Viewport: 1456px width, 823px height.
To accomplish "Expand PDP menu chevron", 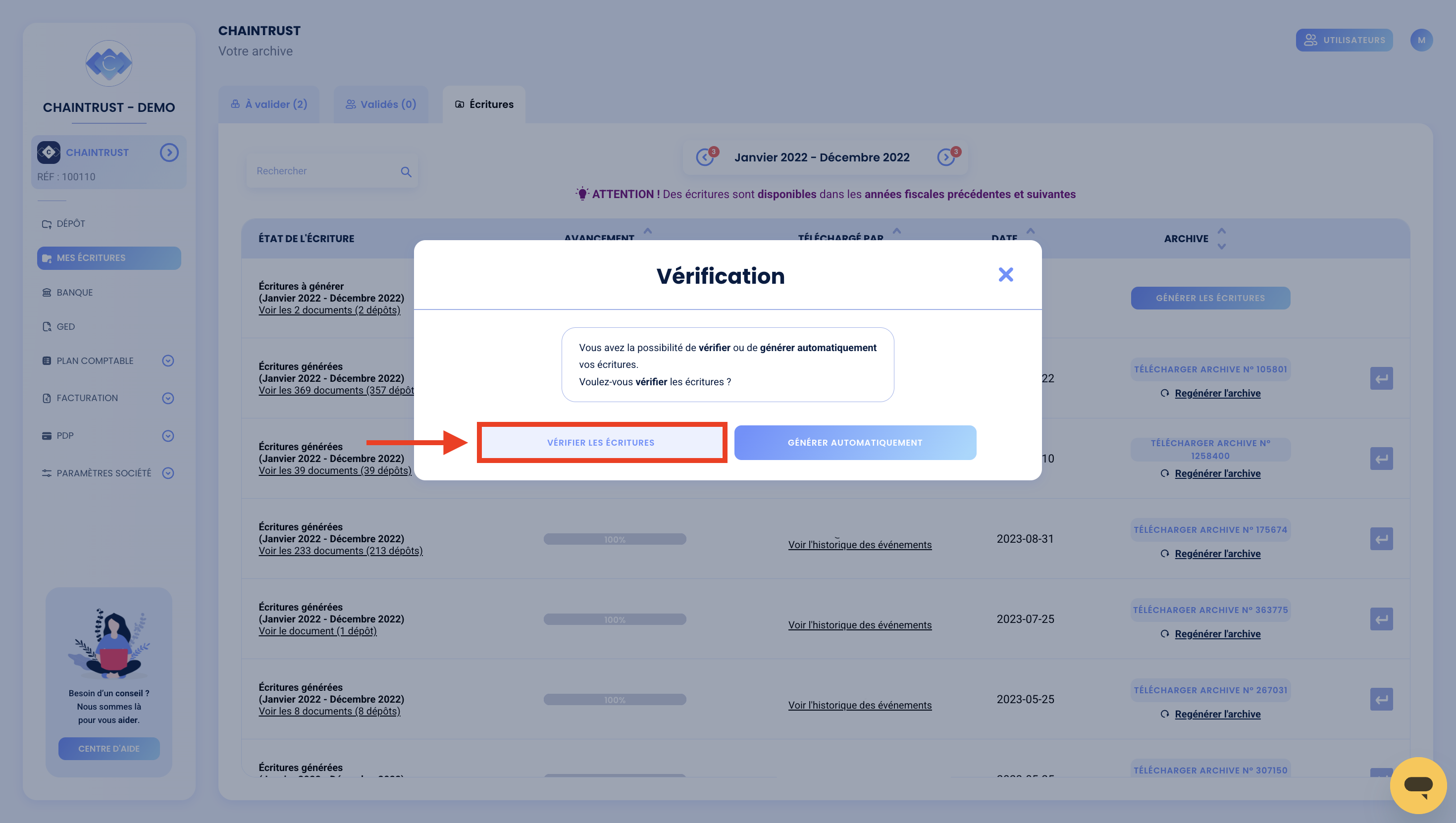I will [168, 436].
